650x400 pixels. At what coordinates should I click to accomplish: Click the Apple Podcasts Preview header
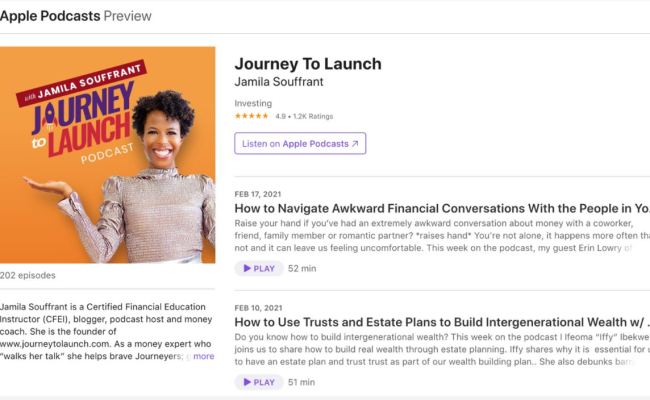(x=75, y=16)
